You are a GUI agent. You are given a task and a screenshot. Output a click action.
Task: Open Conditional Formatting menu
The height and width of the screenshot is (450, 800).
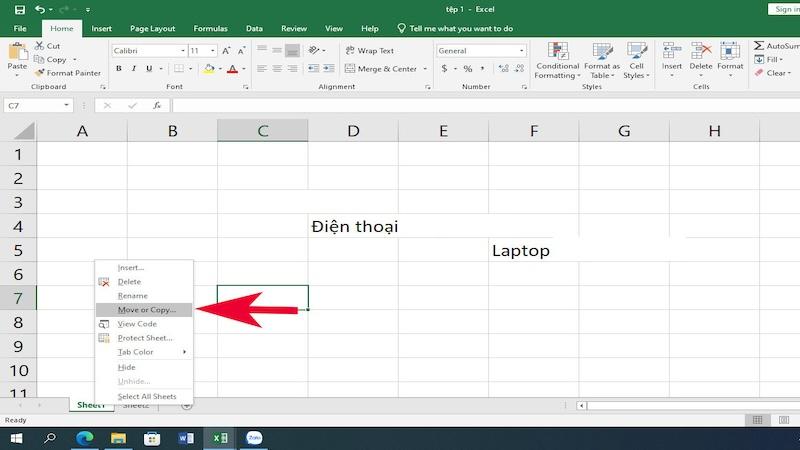[558, 60]
